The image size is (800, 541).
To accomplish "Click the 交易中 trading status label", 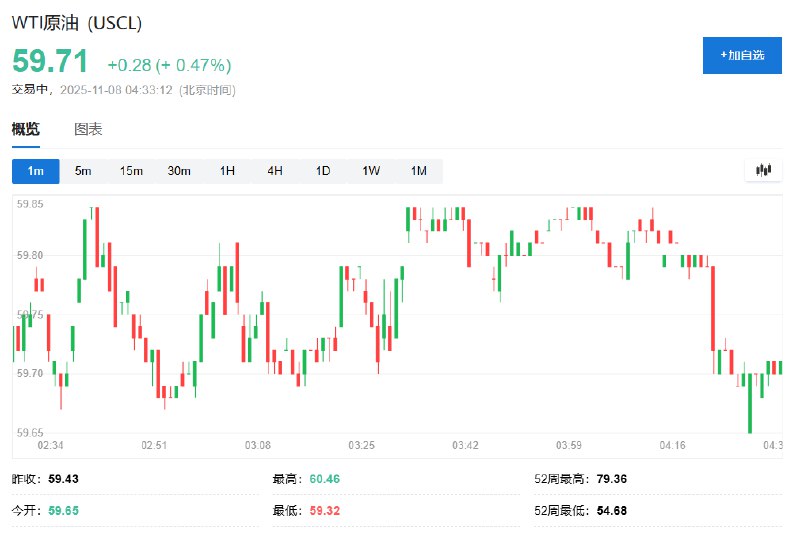I will [x=30, y=90].
